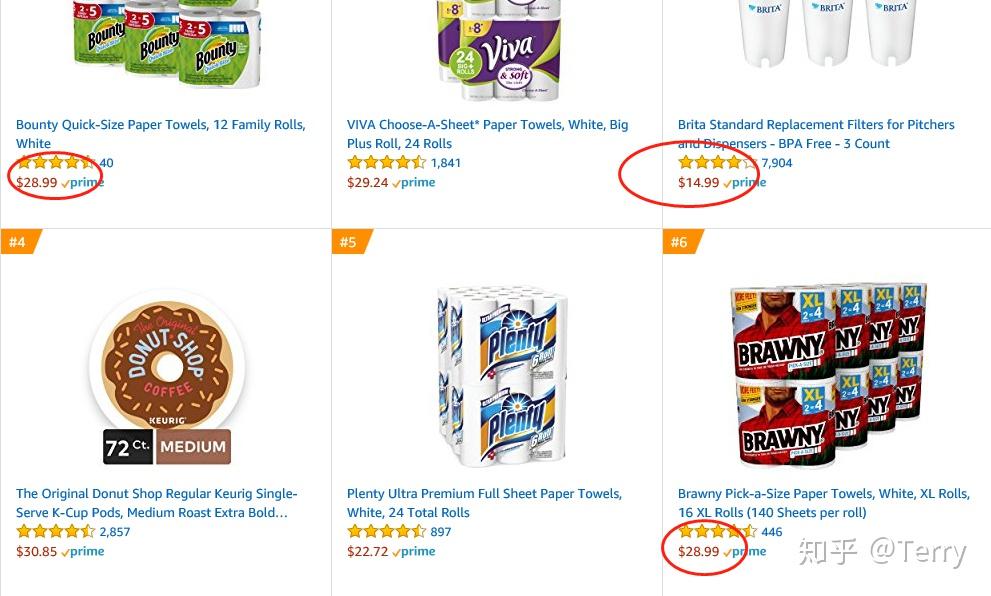This screenshot has width=991, height=596.
Task: Open the 1,841 reviews for VIVA
Action: (x=446, y=163)
